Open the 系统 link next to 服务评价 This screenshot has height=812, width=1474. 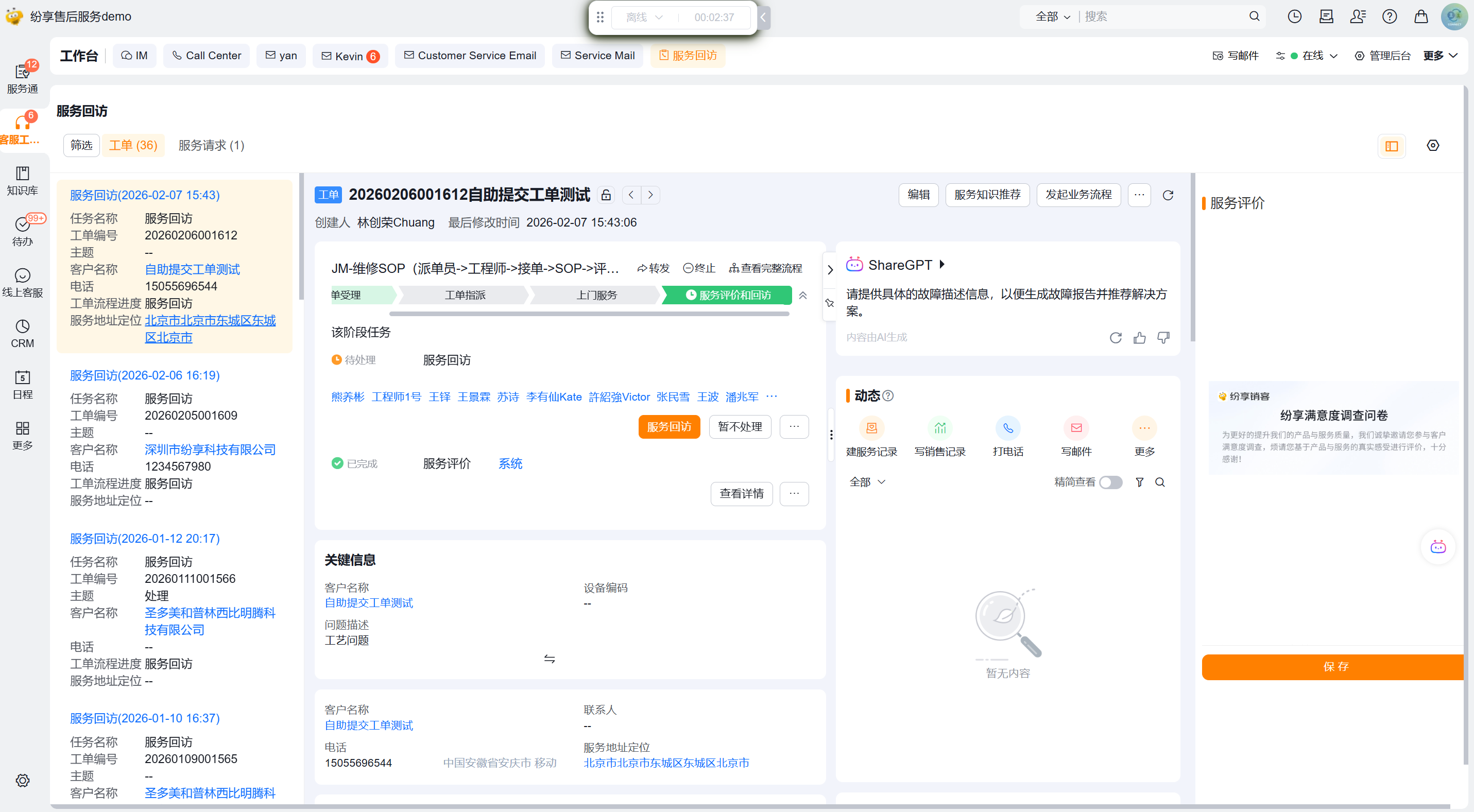(510, 463)
